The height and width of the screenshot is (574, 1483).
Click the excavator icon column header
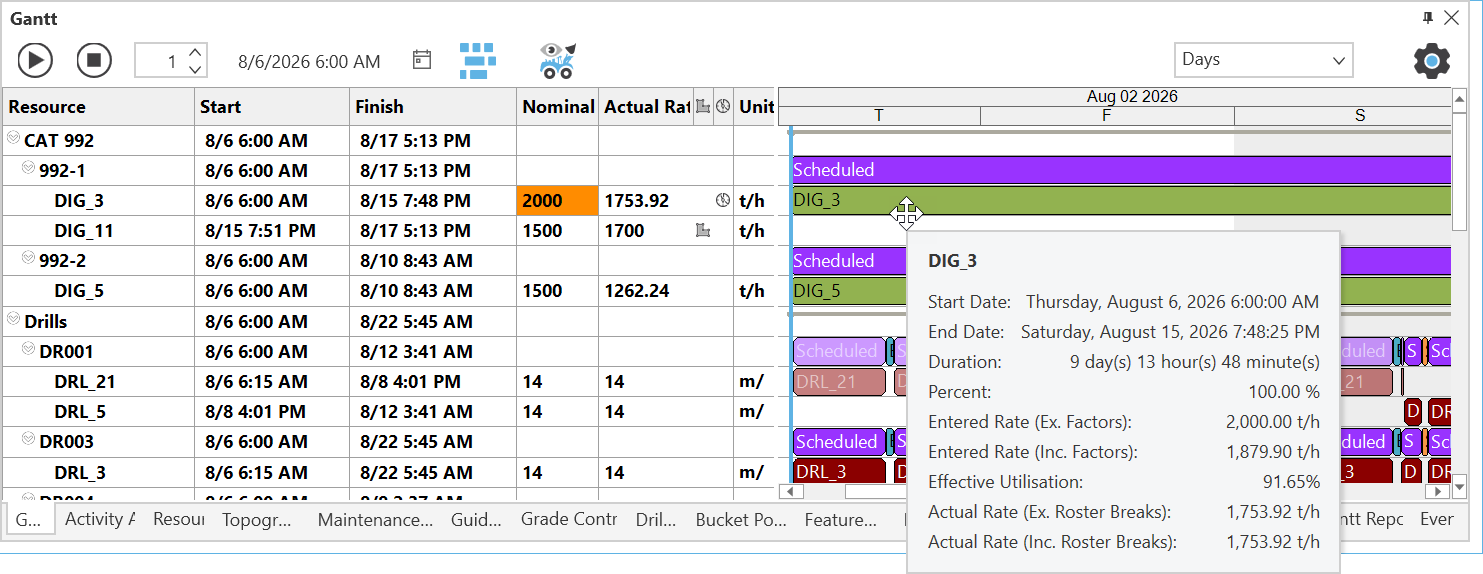[x=703, y=106]
